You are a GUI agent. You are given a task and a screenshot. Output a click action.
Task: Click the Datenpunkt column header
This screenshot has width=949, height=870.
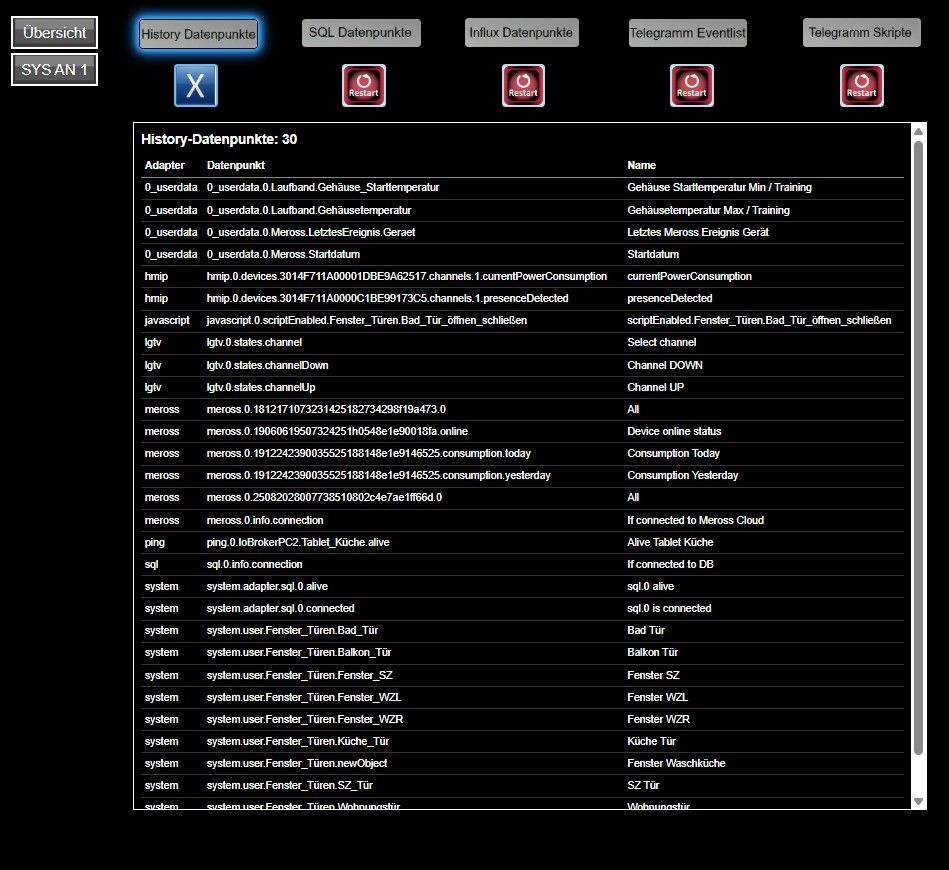tap(235, 165)
